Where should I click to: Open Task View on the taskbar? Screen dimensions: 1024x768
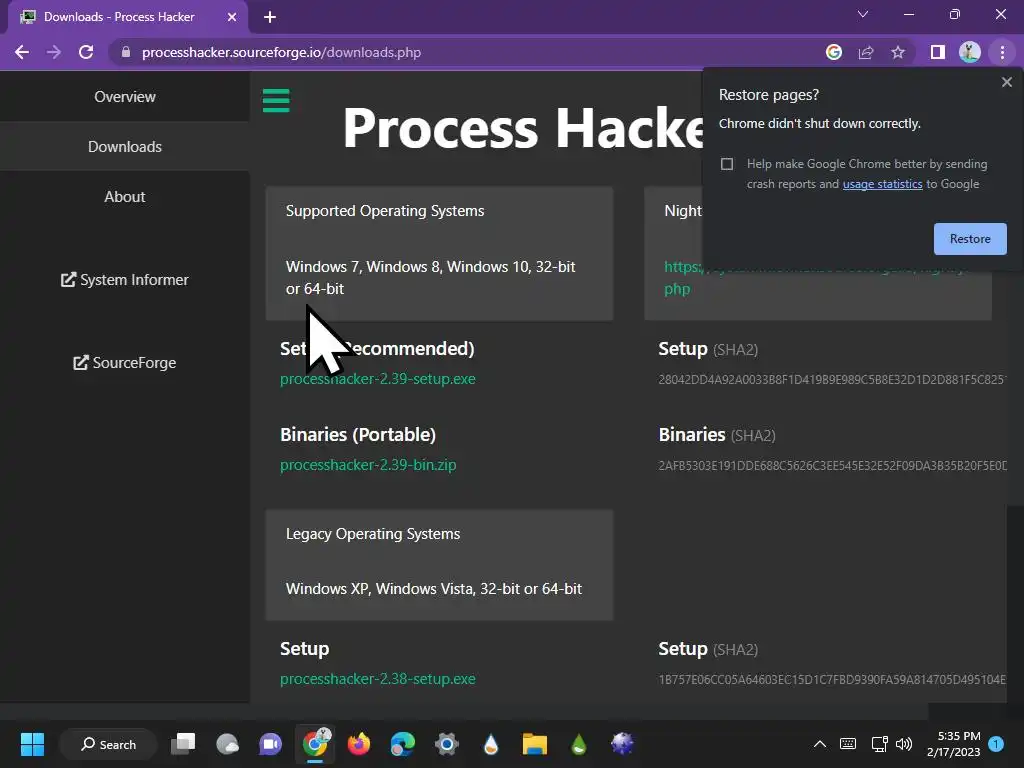click(183, 744)
